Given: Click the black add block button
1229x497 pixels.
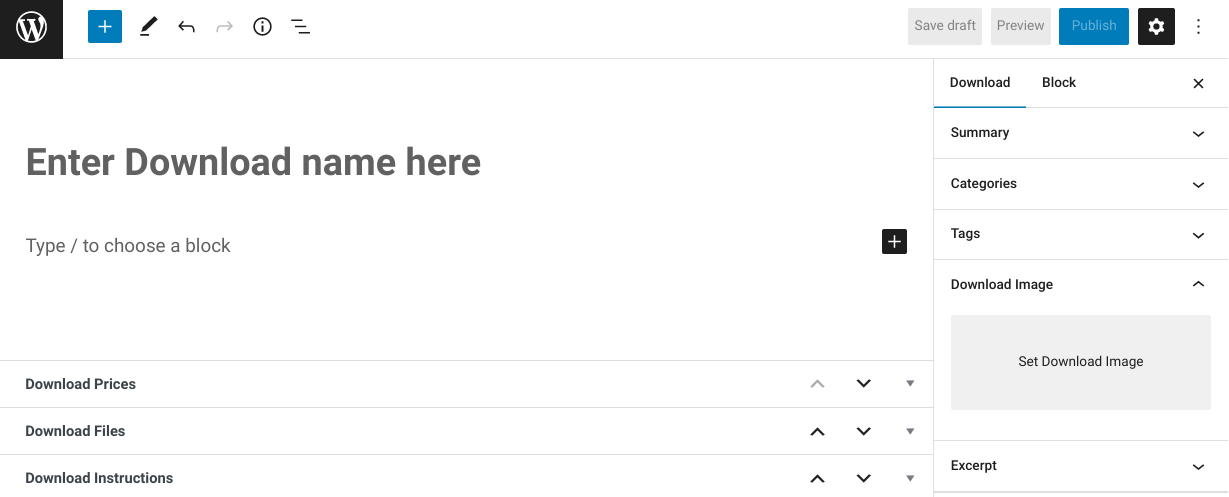Looking at the screenshot, I should click(894, 241).
